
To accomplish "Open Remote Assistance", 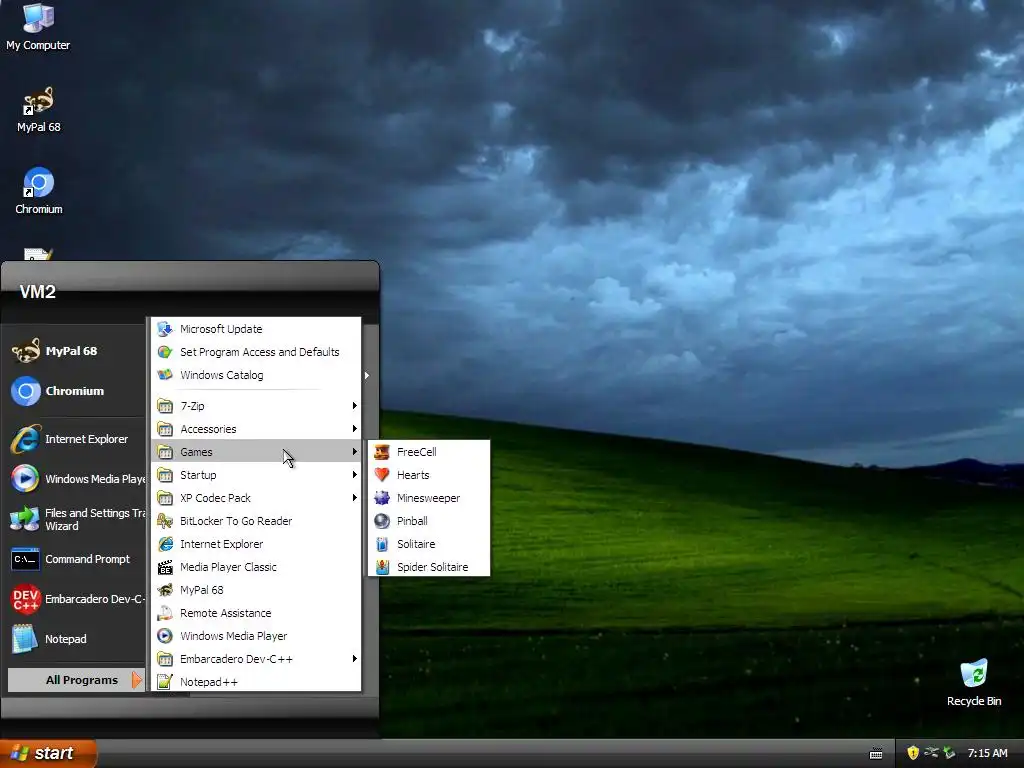I will click(x=256, y=613).
